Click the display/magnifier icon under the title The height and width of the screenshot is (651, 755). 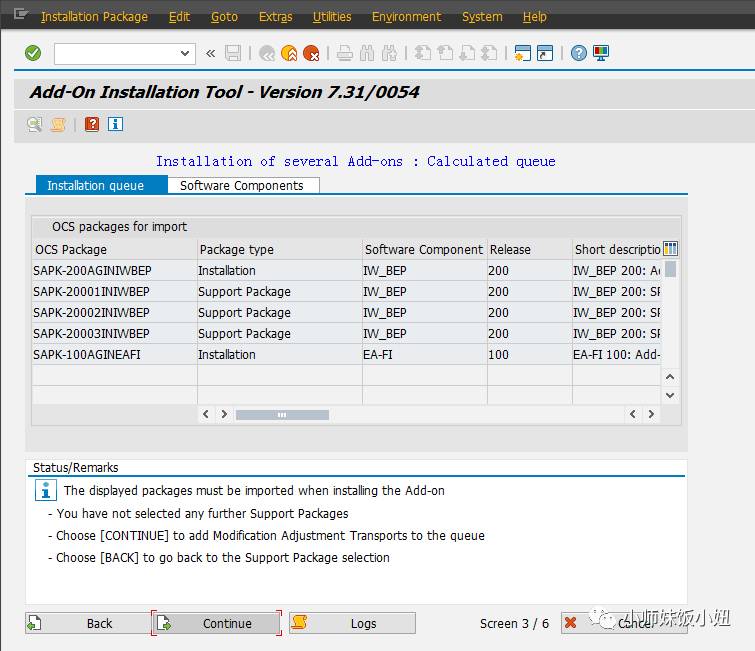(34, 125)
